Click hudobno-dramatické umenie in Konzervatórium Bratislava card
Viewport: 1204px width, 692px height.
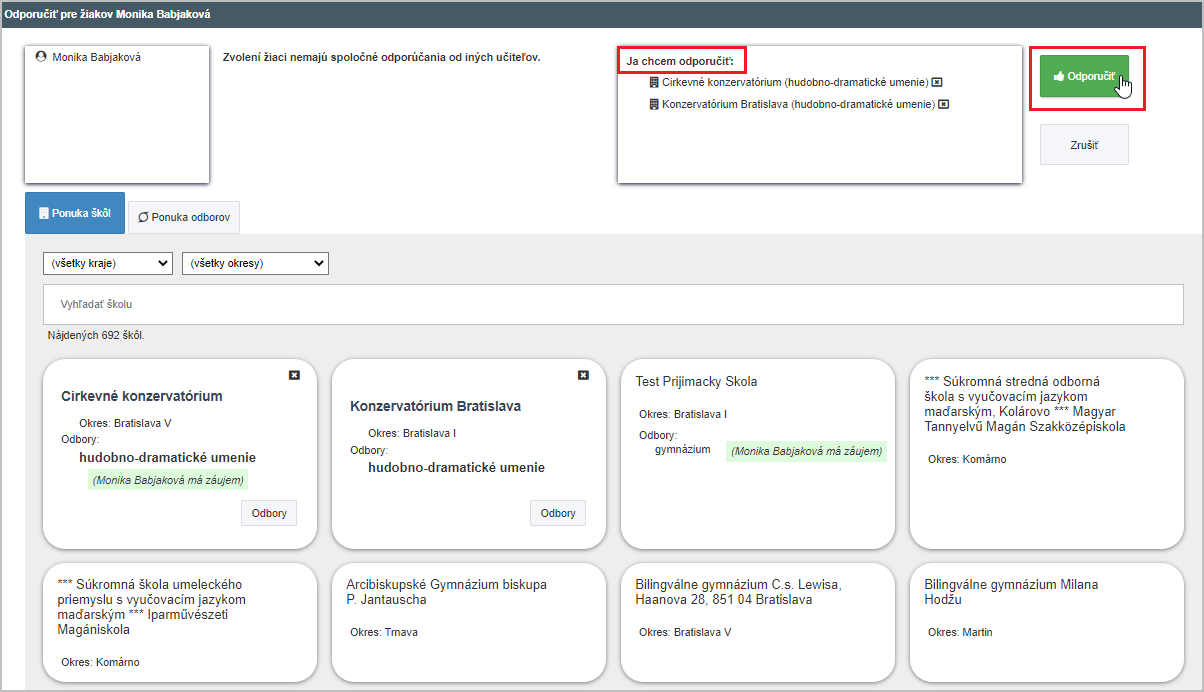tap(456, 468)
